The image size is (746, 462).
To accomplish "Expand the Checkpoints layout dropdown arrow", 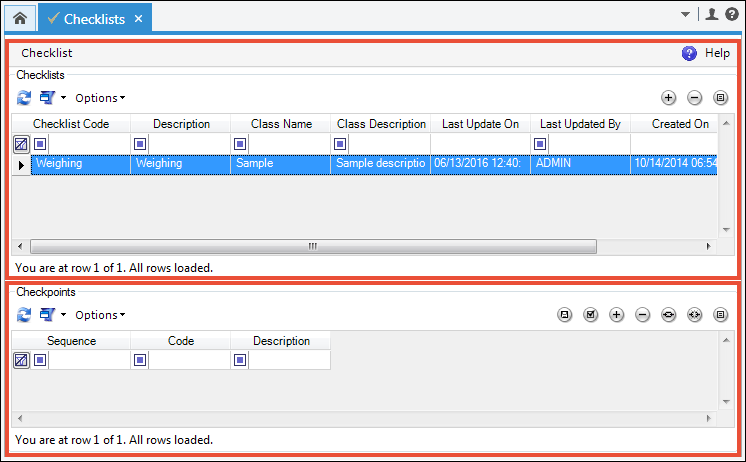I will pos(63,315).
